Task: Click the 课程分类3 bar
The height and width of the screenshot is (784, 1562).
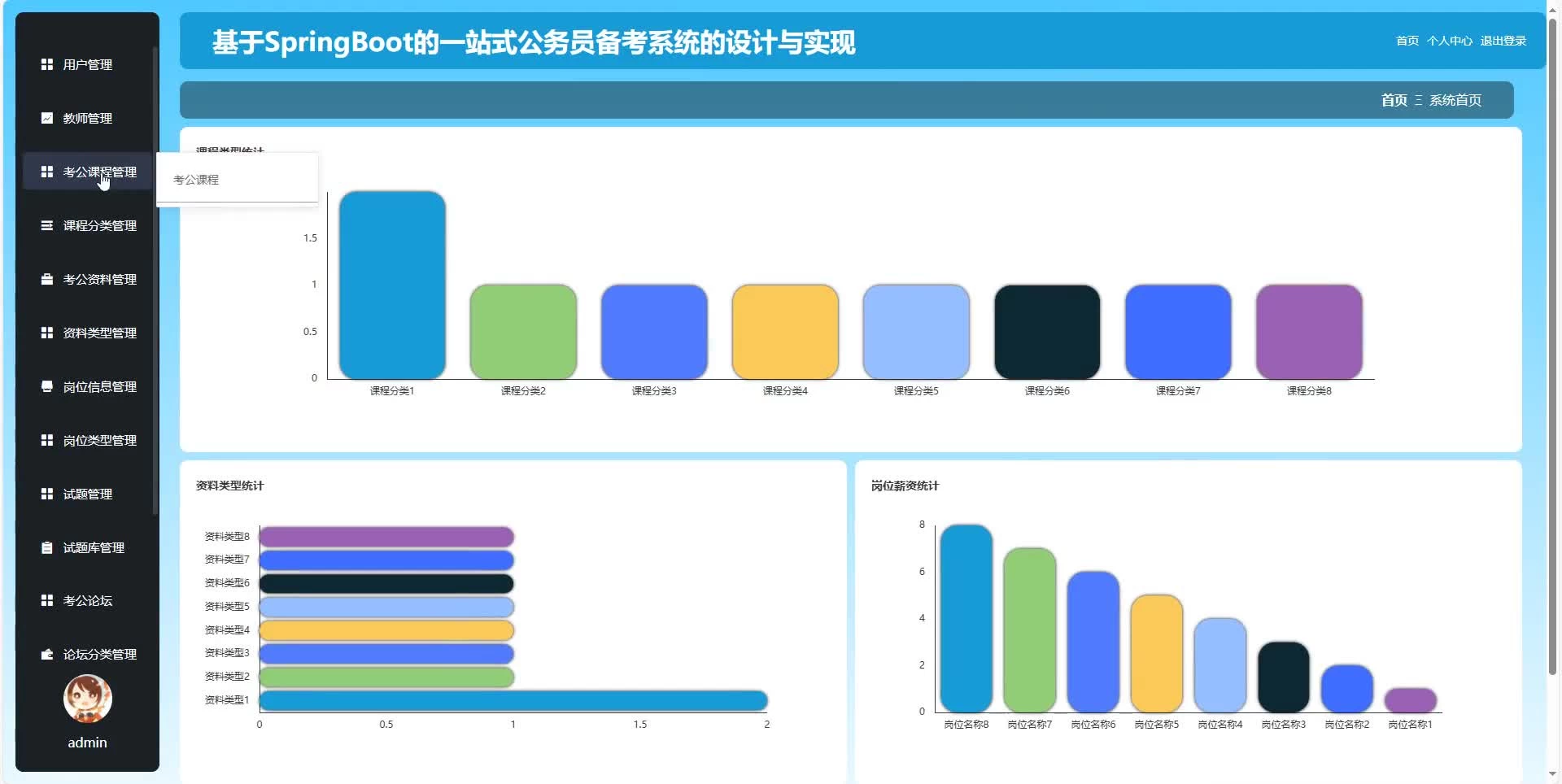Action: pyautogui.click(x=654, y=332)
